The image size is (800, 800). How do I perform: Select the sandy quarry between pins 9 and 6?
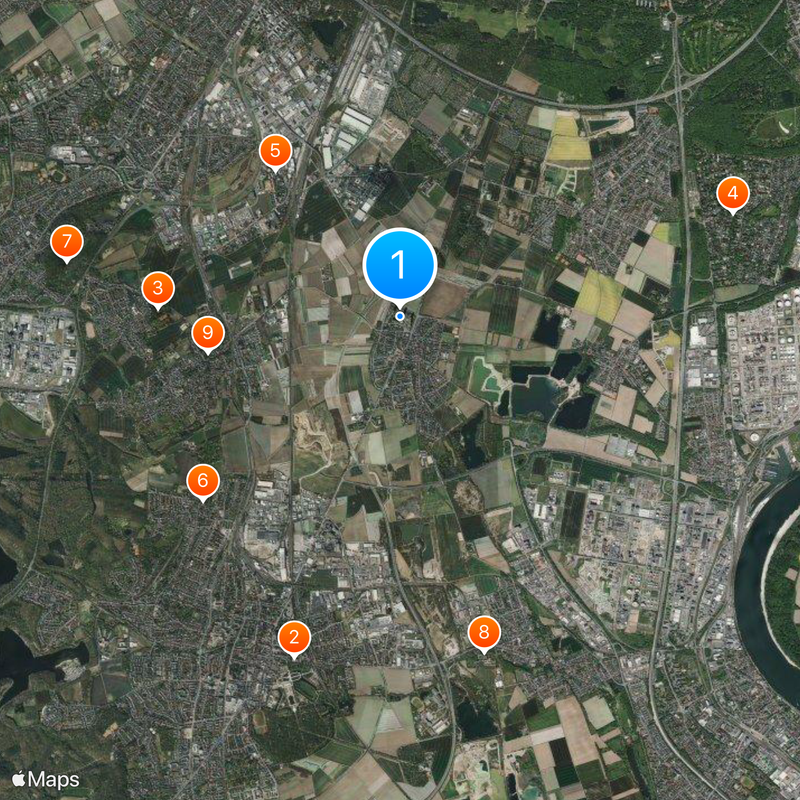click(309, 434)
